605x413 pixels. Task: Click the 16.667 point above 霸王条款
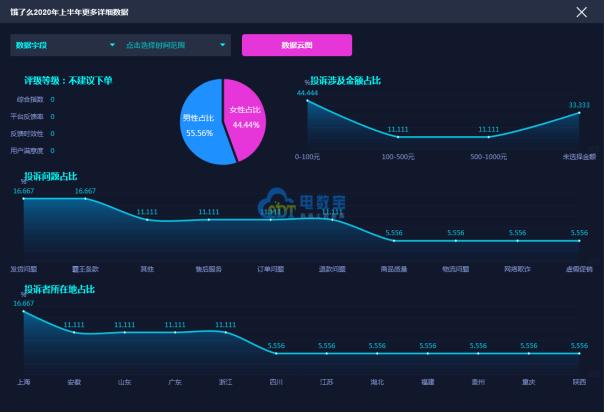[x=85, y=199]
